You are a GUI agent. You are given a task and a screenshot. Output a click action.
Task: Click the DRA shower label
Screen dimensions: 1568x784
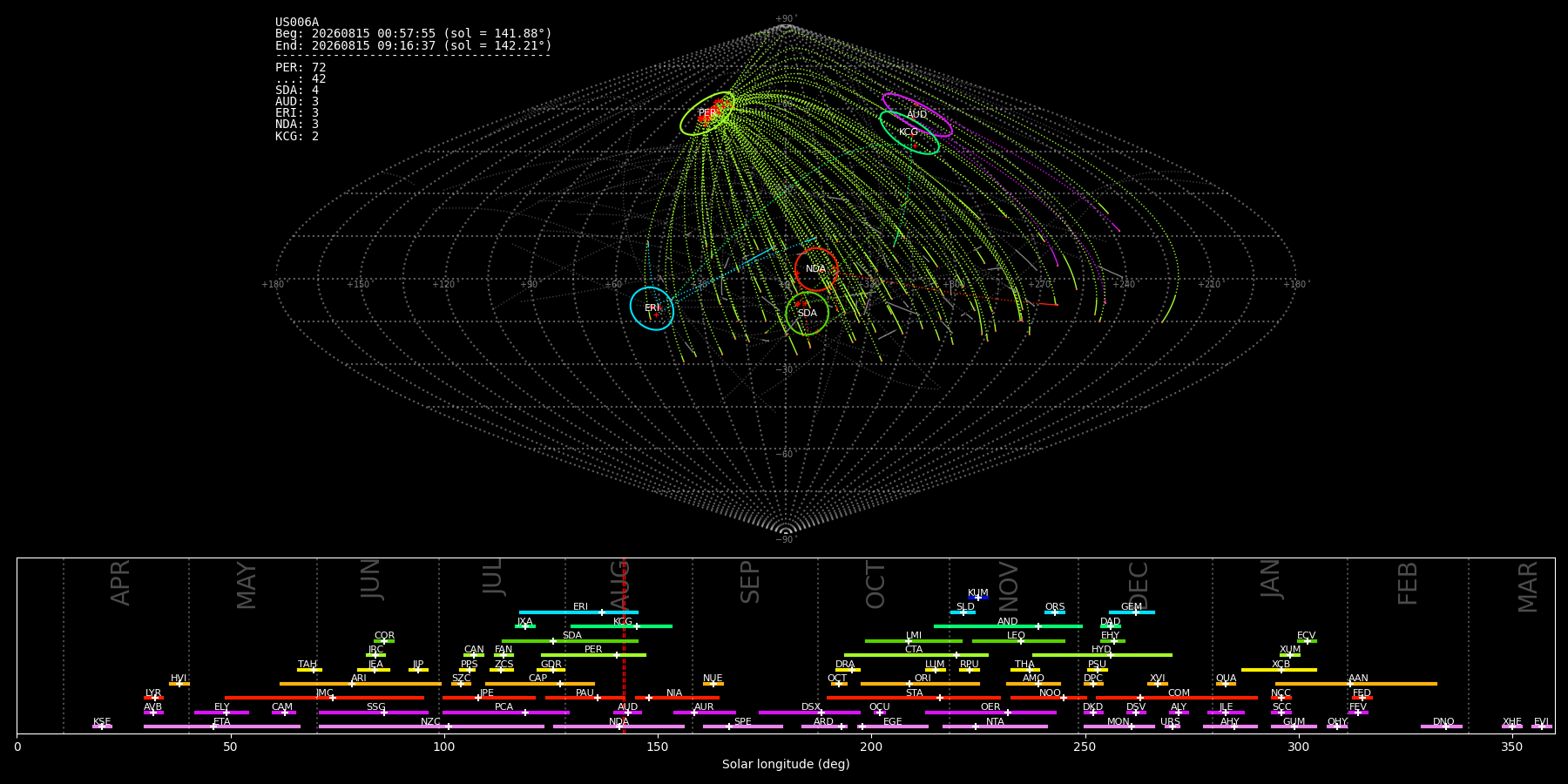tap(845, 665)
